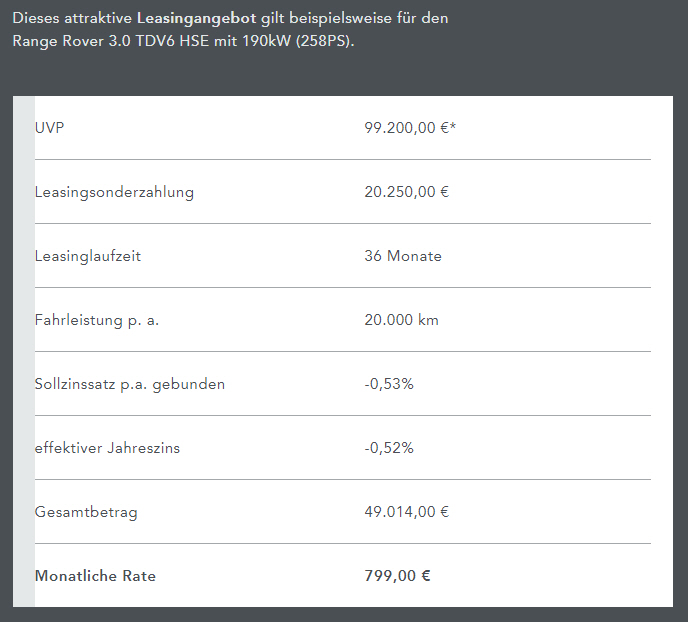
Task: Click the 49.014,00 € total amount
Action: coord(406,512)
